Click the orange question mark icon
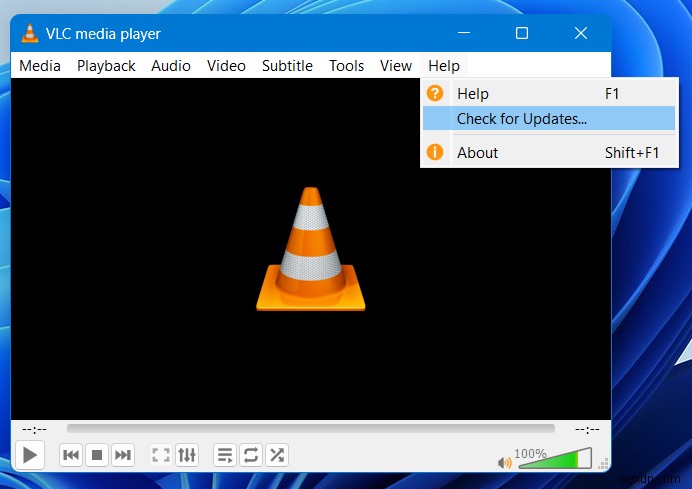 point(435,93)
